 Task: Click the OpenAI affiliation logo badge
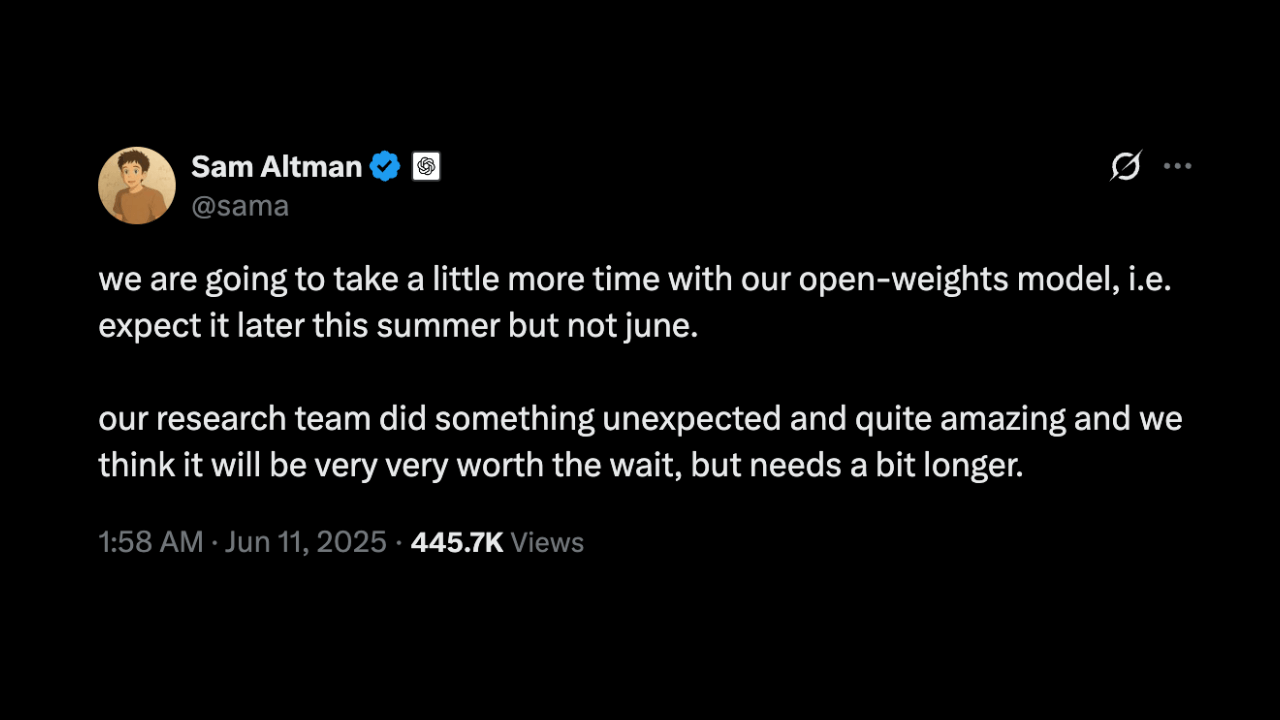427,166
